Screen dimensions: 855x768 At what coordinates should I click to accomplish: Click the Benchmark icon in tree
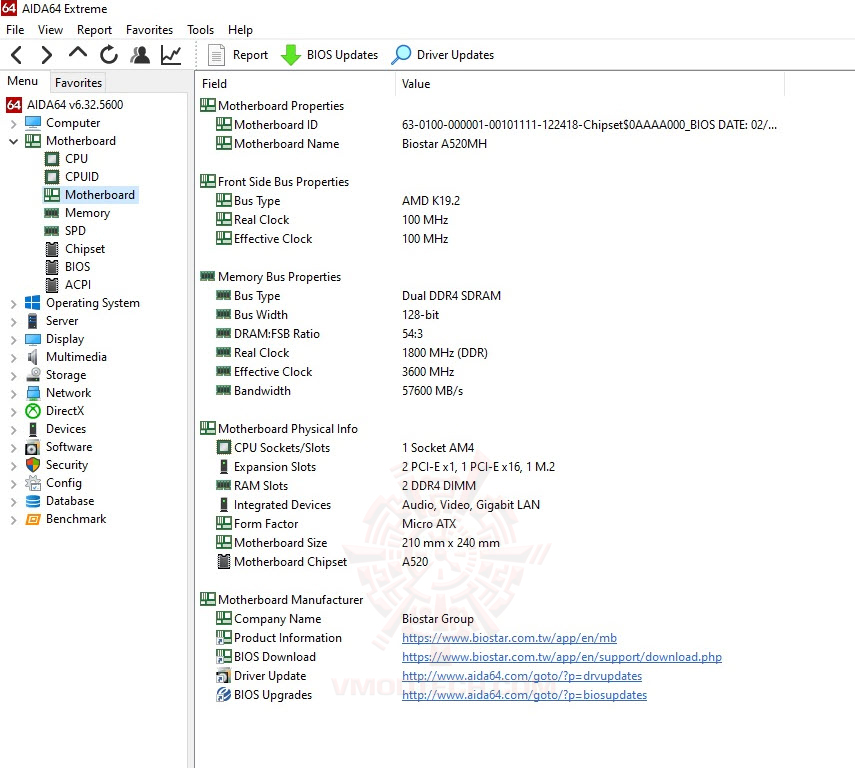[x=33, y=519]
